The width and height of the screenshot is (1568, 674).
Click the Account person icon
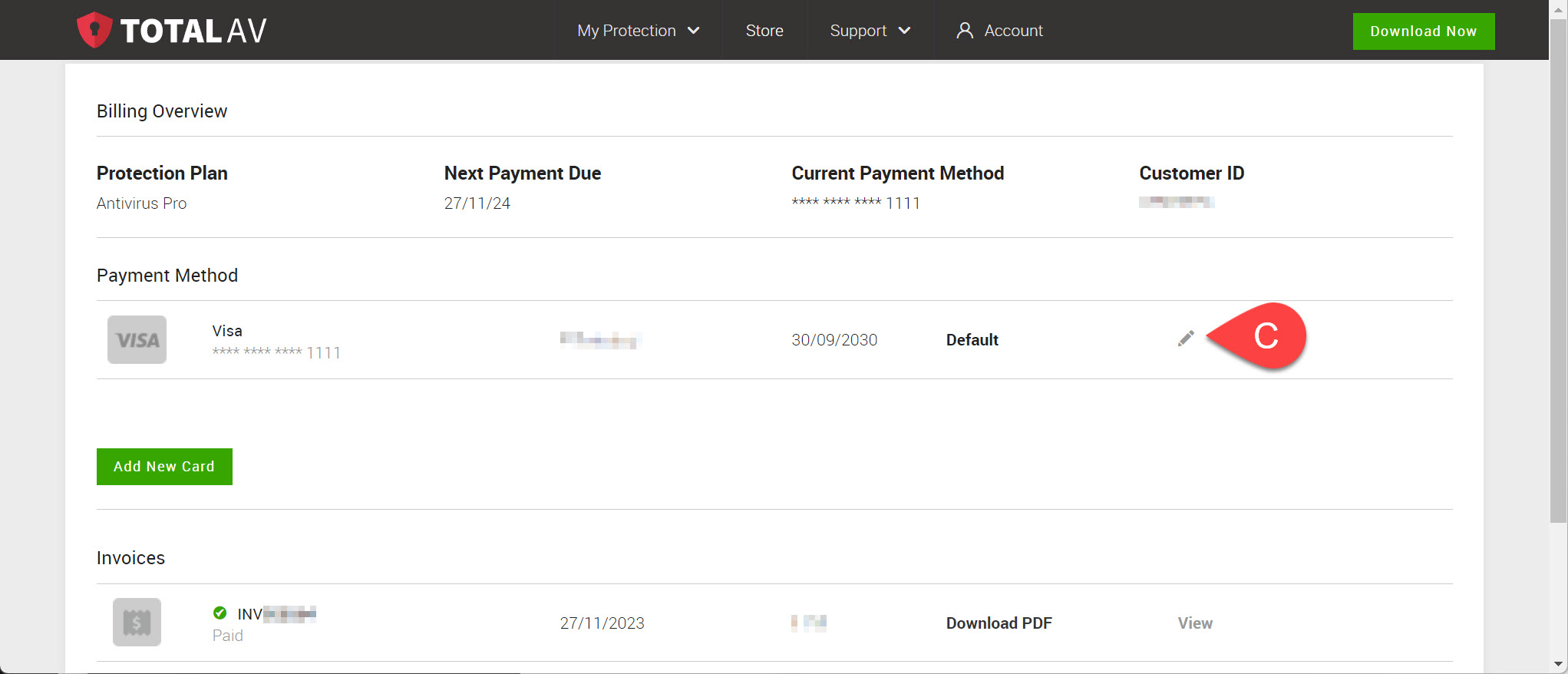pos(965,31)
